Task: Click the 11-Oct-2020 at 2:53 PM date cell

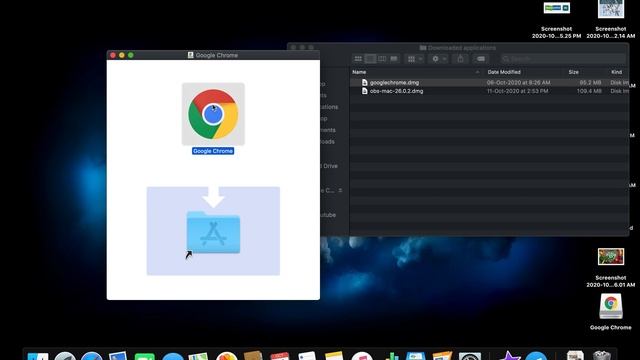Action: tap(518, 91)
